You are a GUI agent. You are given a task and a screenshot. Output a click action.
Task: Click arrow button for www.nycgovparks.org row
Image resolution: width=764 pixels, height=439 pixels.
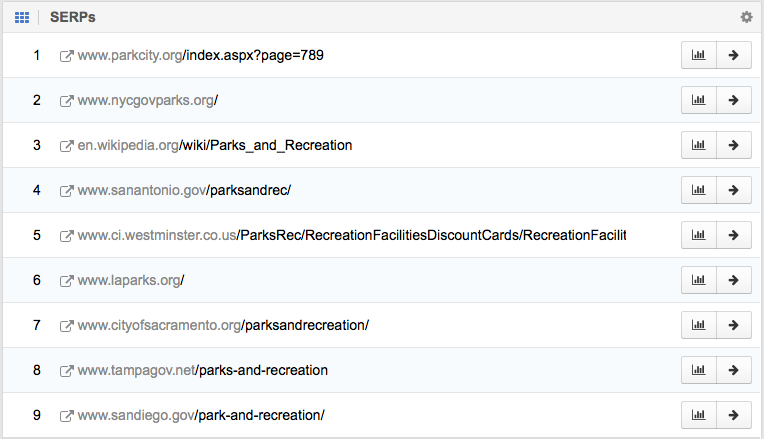(733, 100)
